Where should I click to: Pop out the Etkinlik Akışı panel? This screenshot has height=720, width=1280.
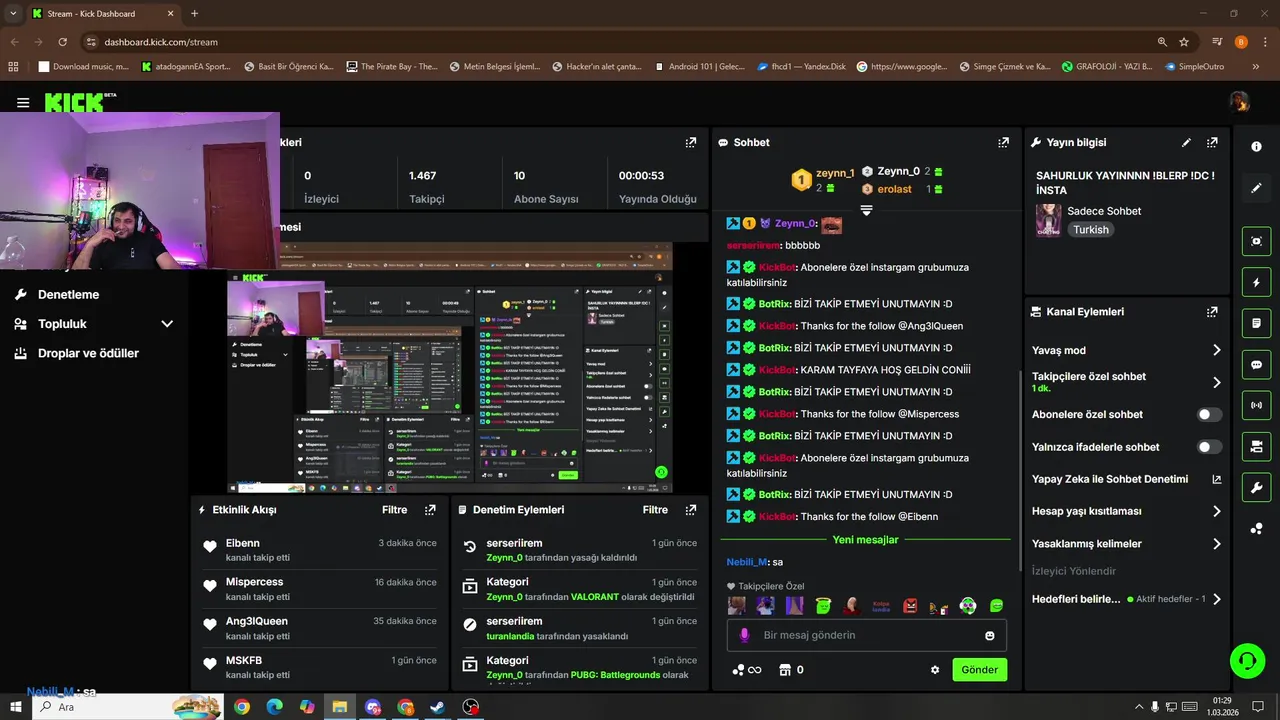[430, 510]
